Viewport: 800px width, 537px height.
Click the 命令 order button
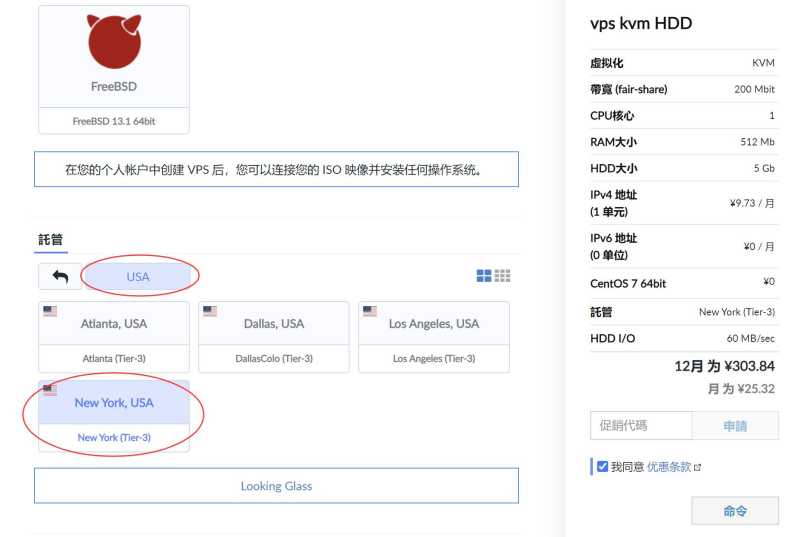point(734,511)
